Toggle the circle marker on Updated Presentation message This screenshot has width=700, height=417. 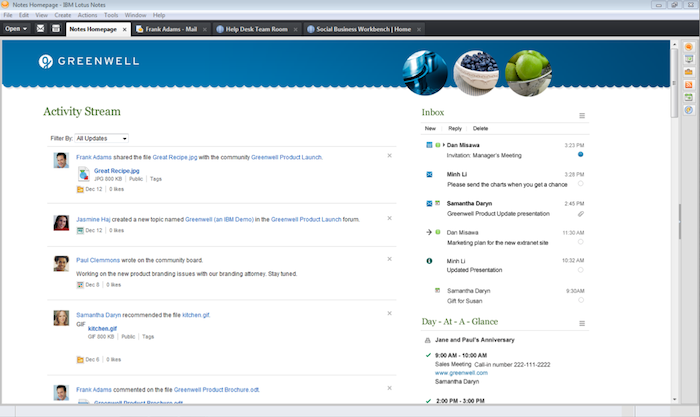(x=580, y=270)
